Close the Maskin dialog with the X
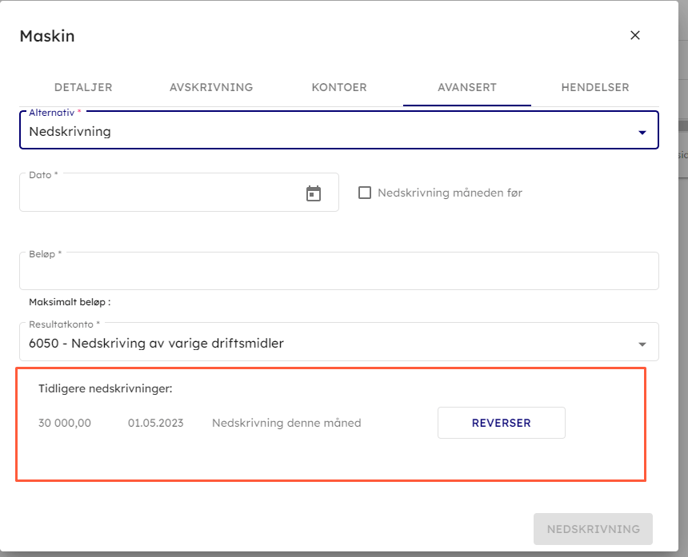The width and height of the screenshot is (688, 557). [x=635, y=35]
